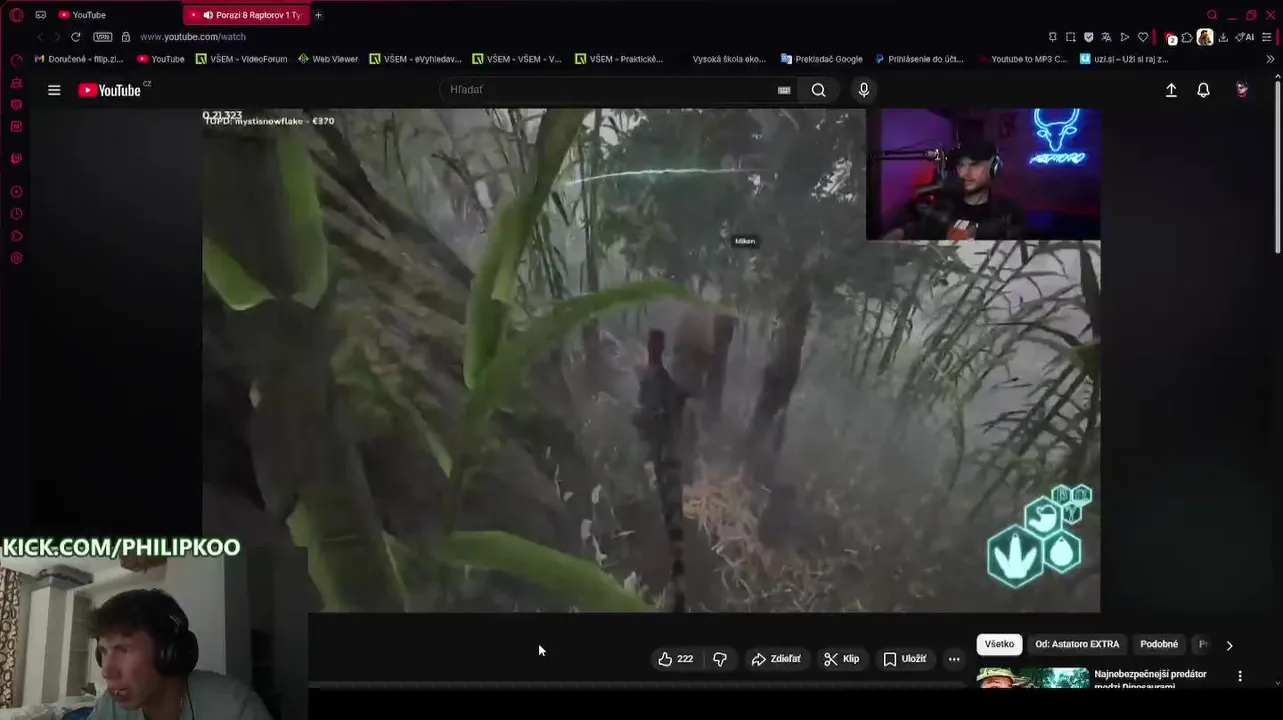
Task: Open VŠEM - eVyhledav bookmark
Action: pyautogui.click(x=415, y=59)
